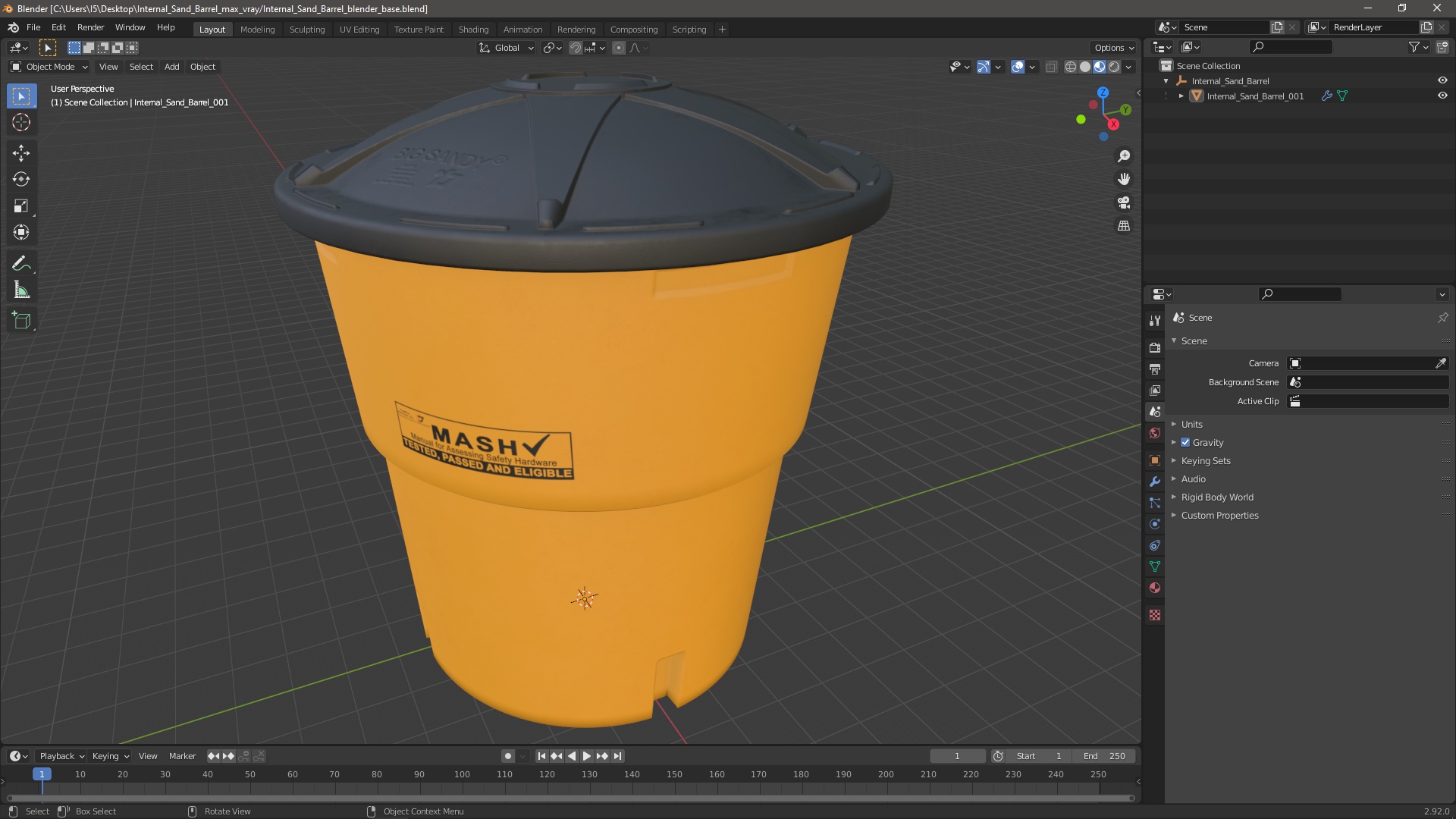Open the Playback dropdown in timeline
Viewport: 1456px width, 819px height.
tap(61, 756)
